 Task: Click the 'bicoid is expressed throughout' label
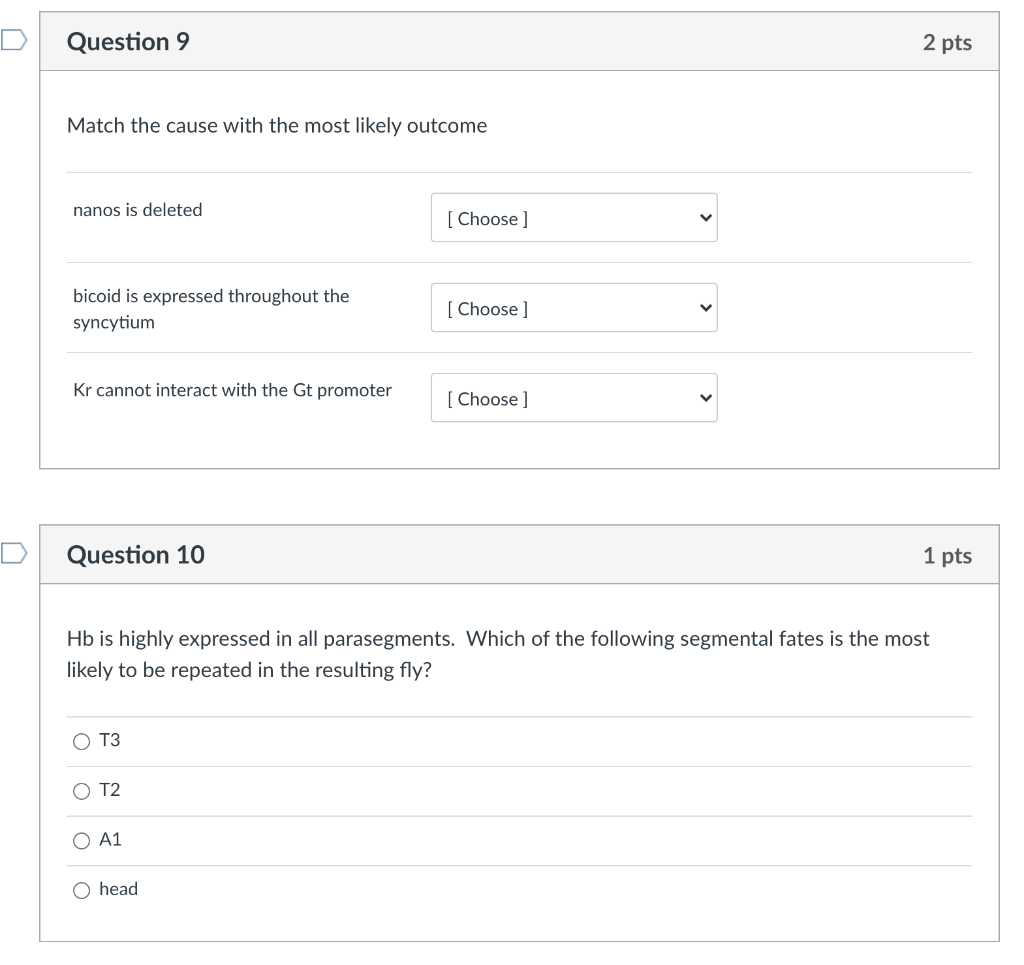tap(211, 296)
